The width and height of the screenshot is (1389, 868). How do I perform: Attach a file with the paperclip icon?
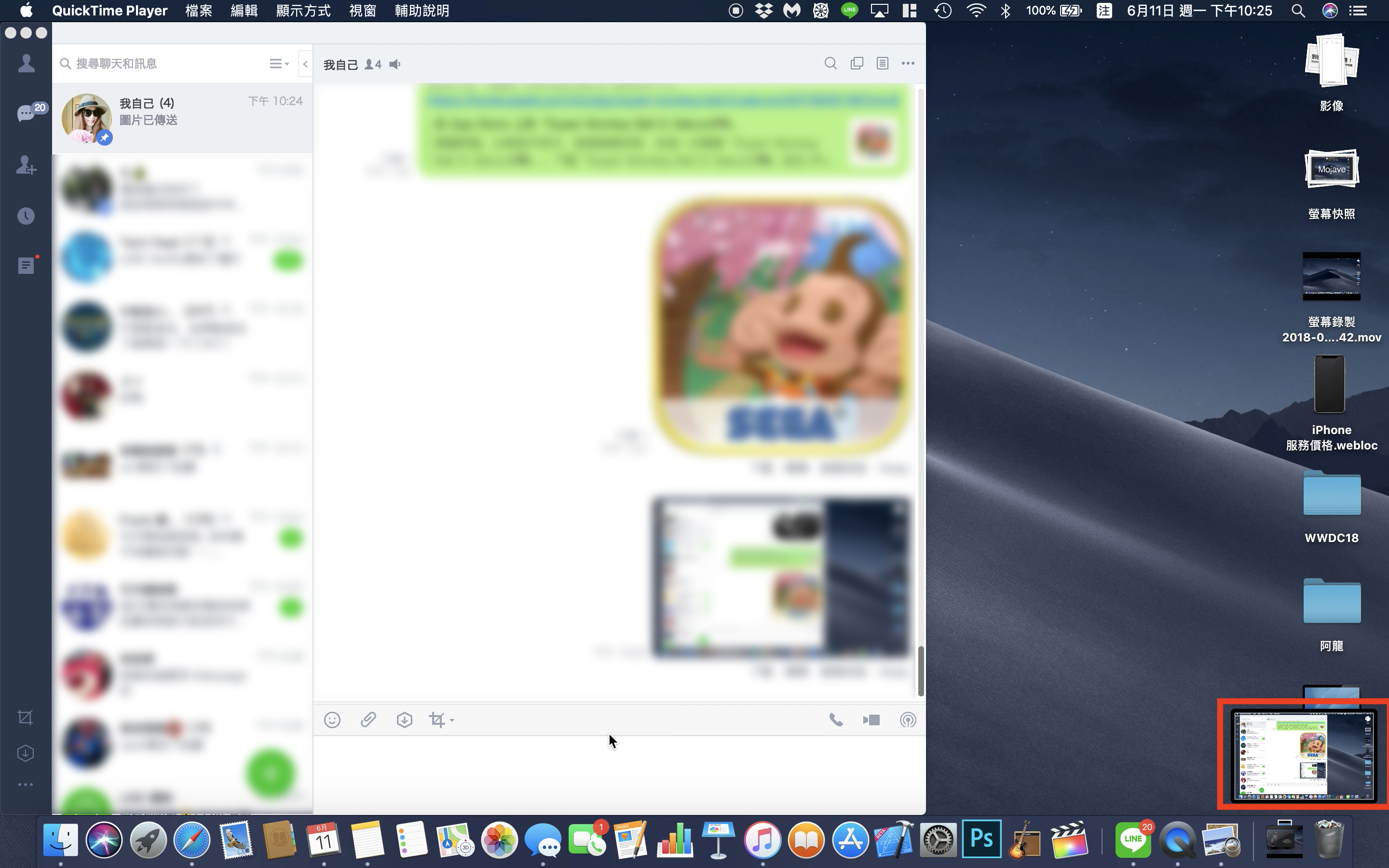[x=368, y=720]
